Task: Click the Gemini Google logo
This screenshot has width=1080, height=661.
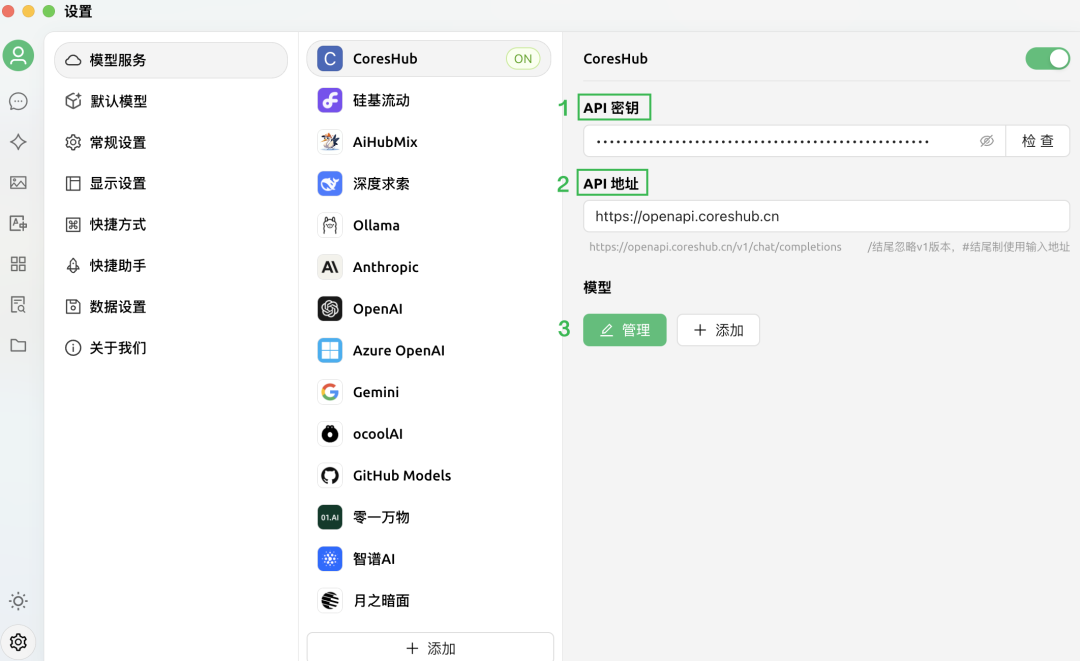Action: click(330, 392)
